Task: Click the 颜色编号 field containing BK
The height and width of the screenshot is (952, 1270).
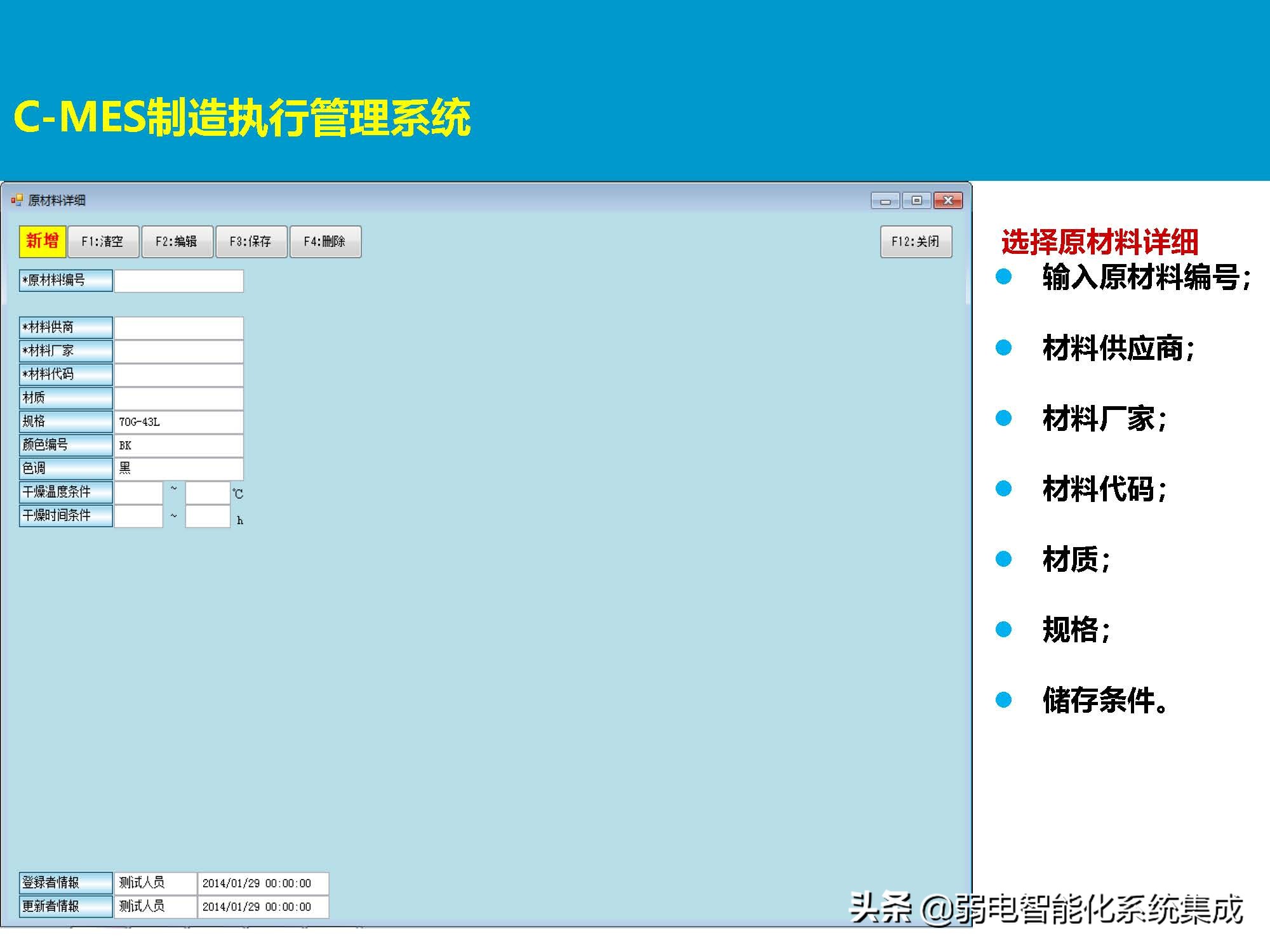Action: 179,446
